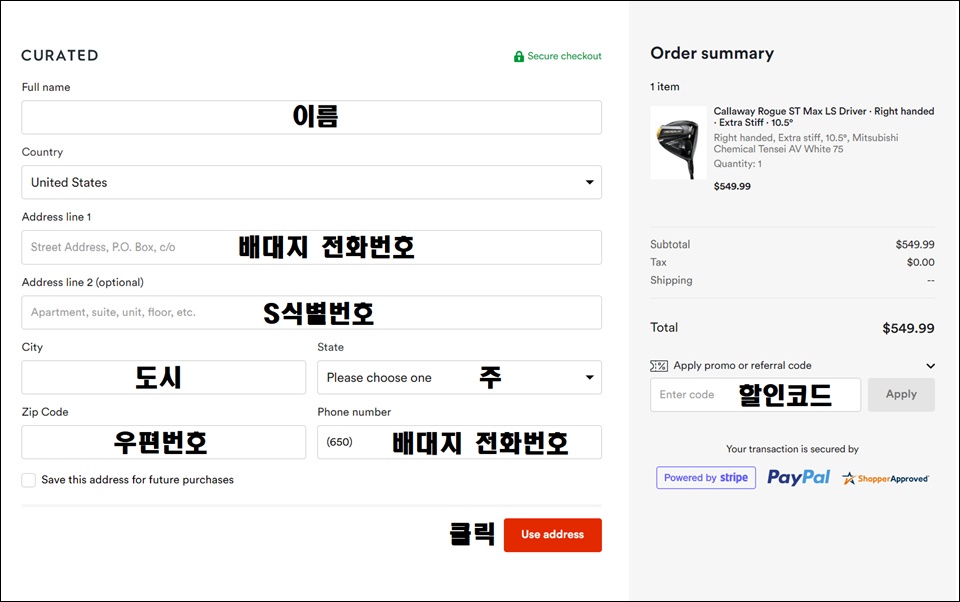Check Save this address for future purchases
This screenshot has height=602, width=960.
29,480
